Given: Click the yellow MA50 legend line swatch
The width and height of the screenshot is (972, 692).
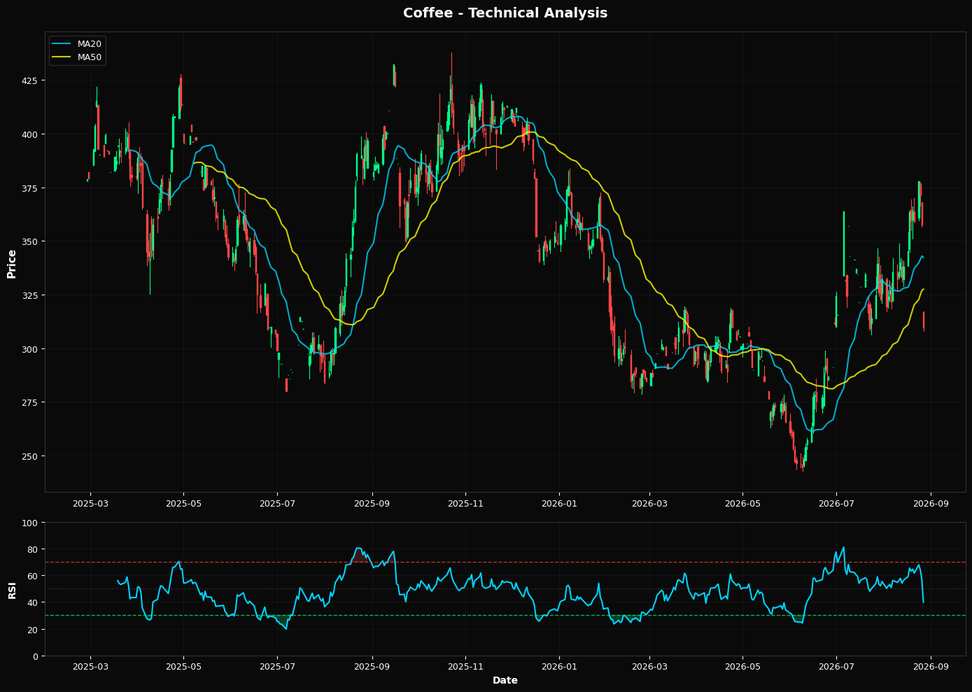Looking at the screenshot, I should coord(62,58).
